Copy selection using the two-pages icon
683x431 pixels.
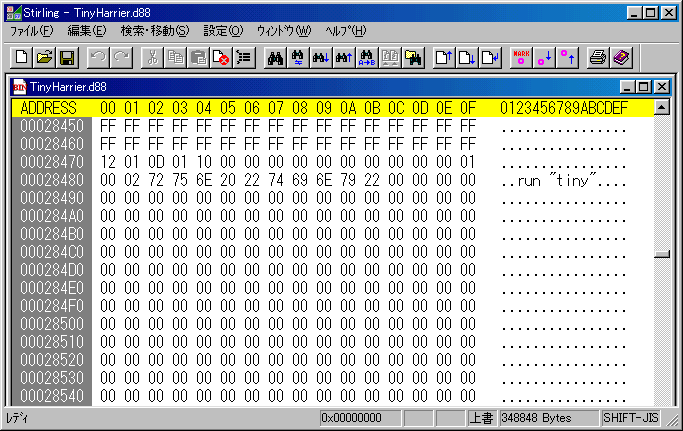point(175,58)
